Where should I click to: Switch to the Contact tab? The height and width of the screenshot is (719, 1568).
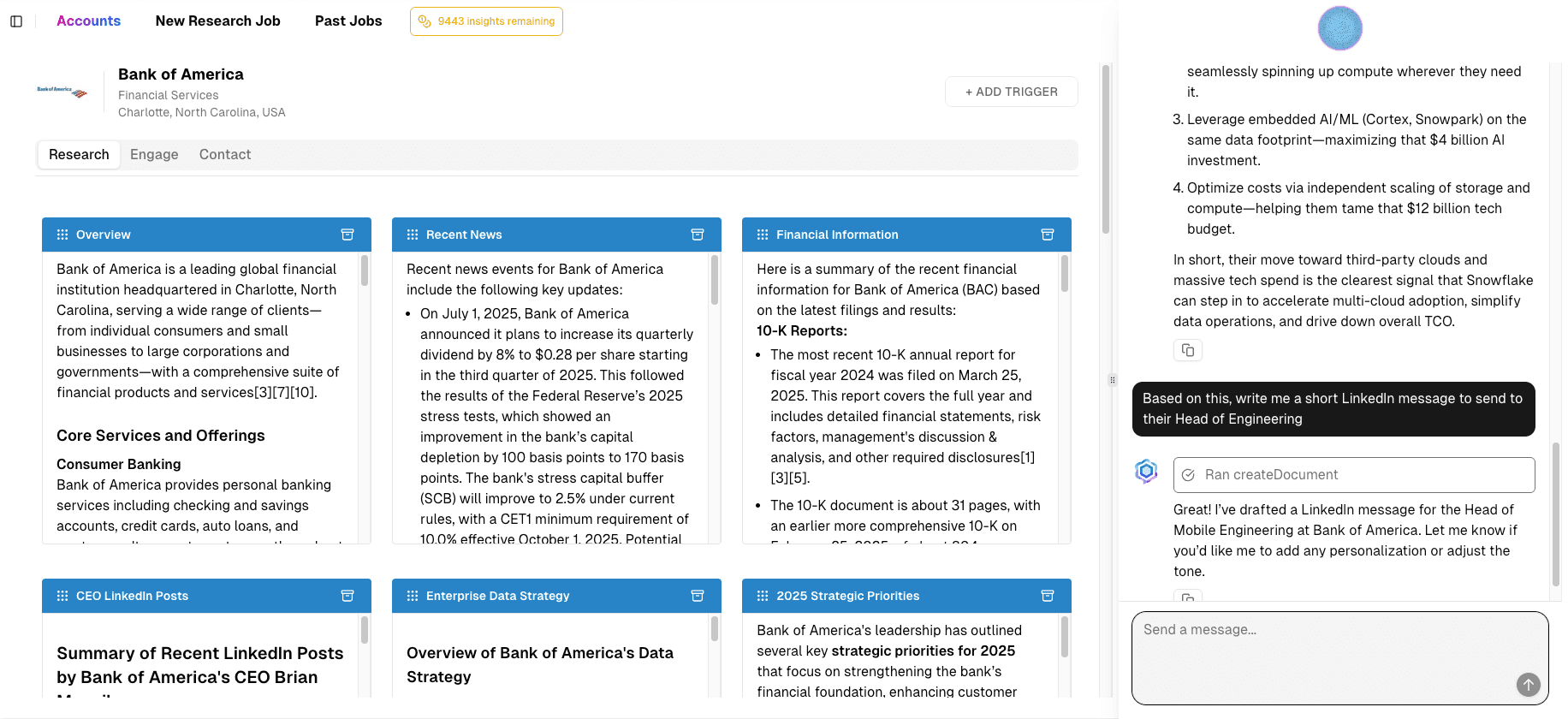coord(225,155)
